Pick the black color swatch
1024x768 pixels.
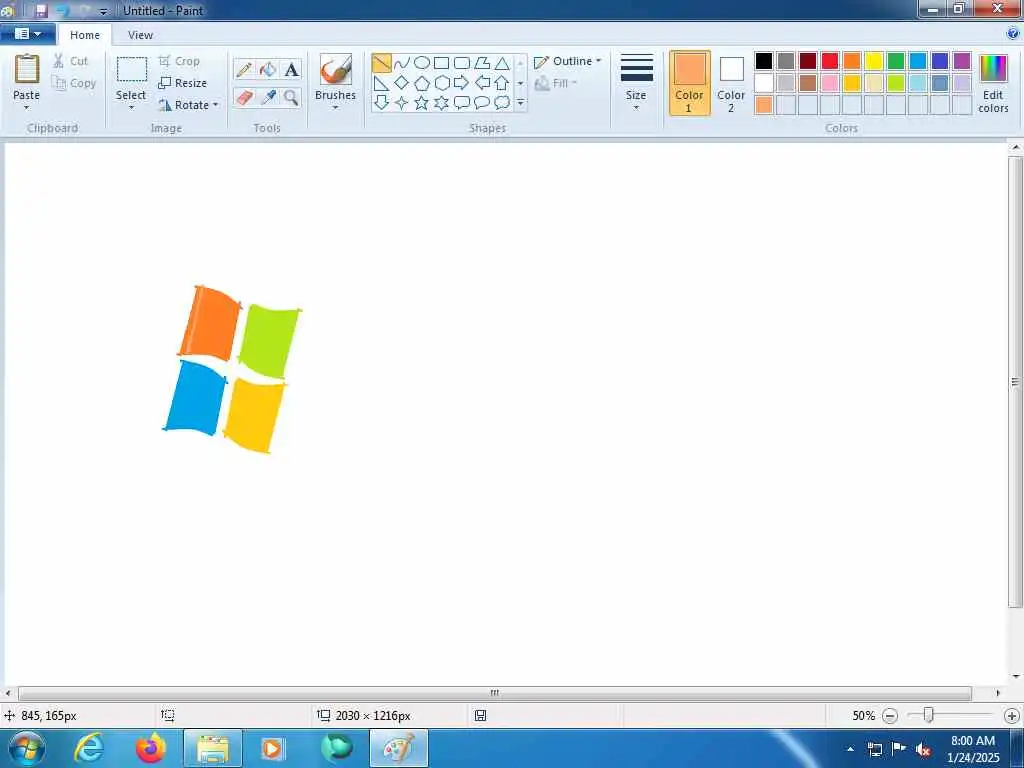(764, 61)
